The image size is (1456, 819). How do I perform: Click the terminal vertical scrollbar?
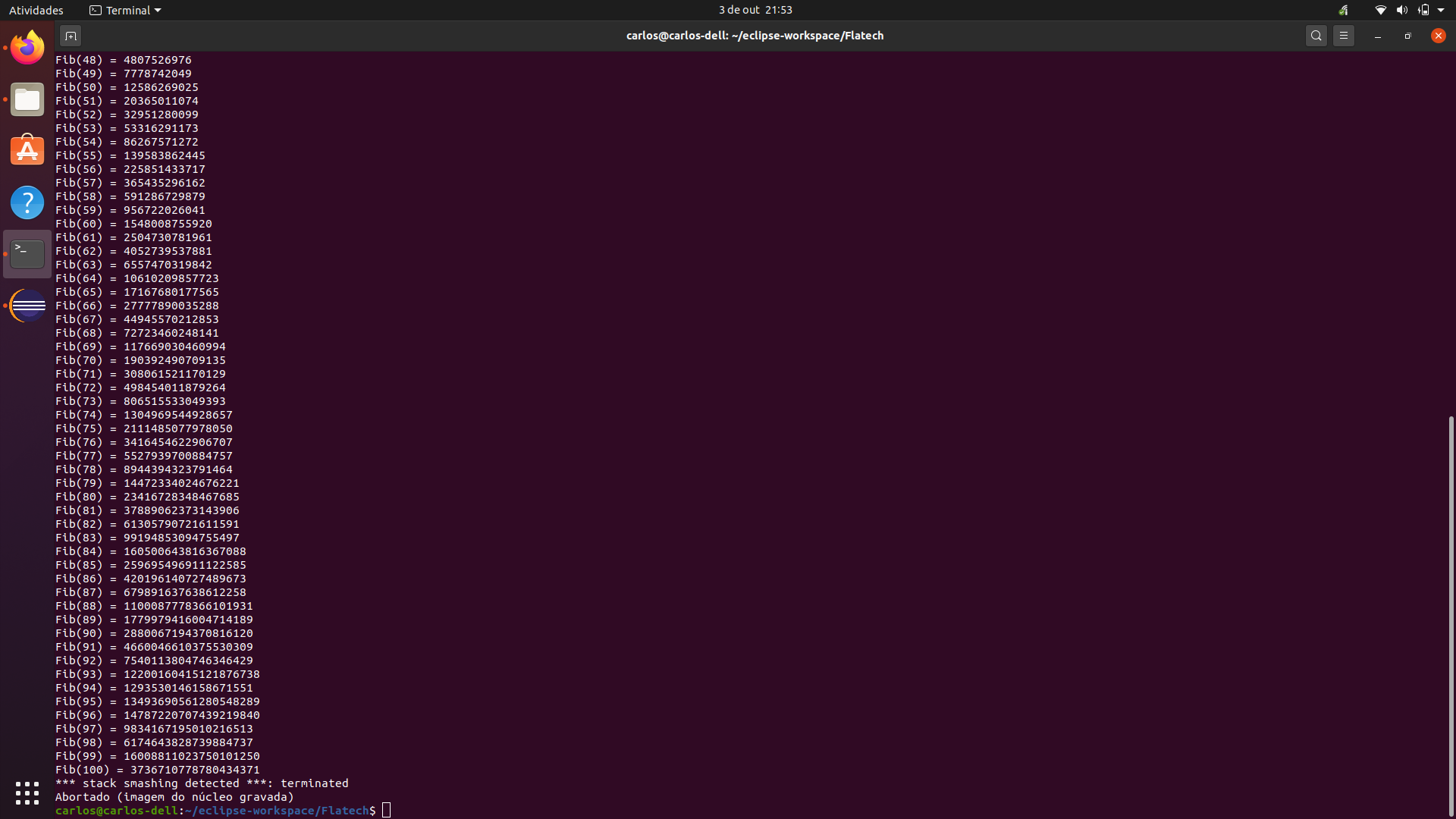point(1451,614)
